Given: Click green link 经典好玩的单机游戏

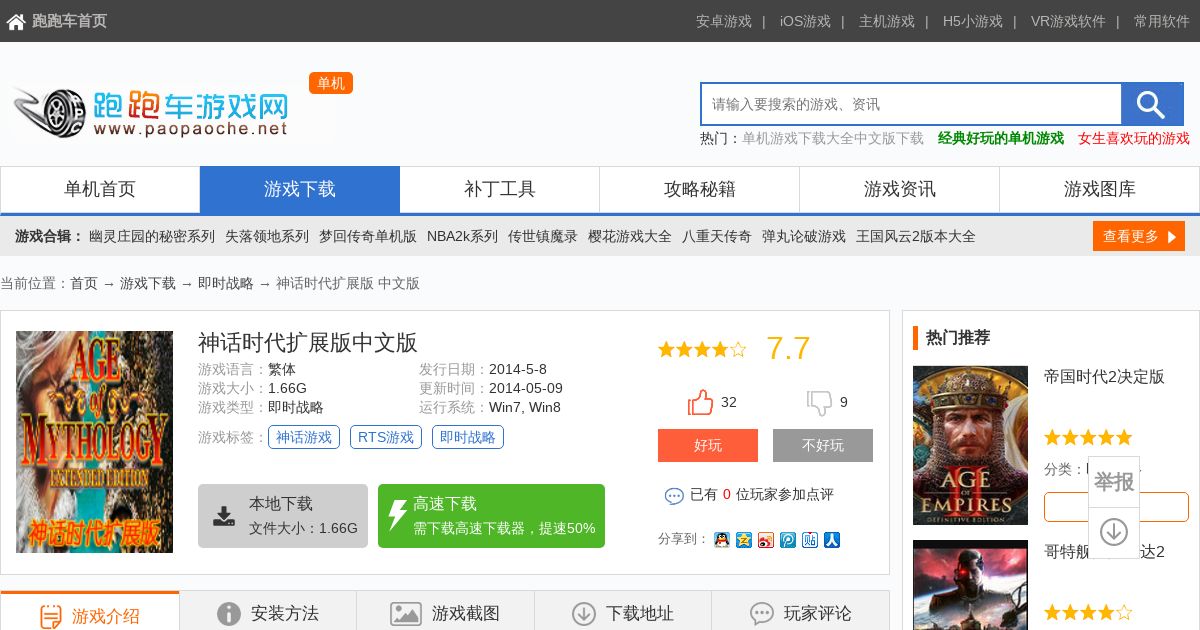Looking at the screenshot, I should point(1001,138).
